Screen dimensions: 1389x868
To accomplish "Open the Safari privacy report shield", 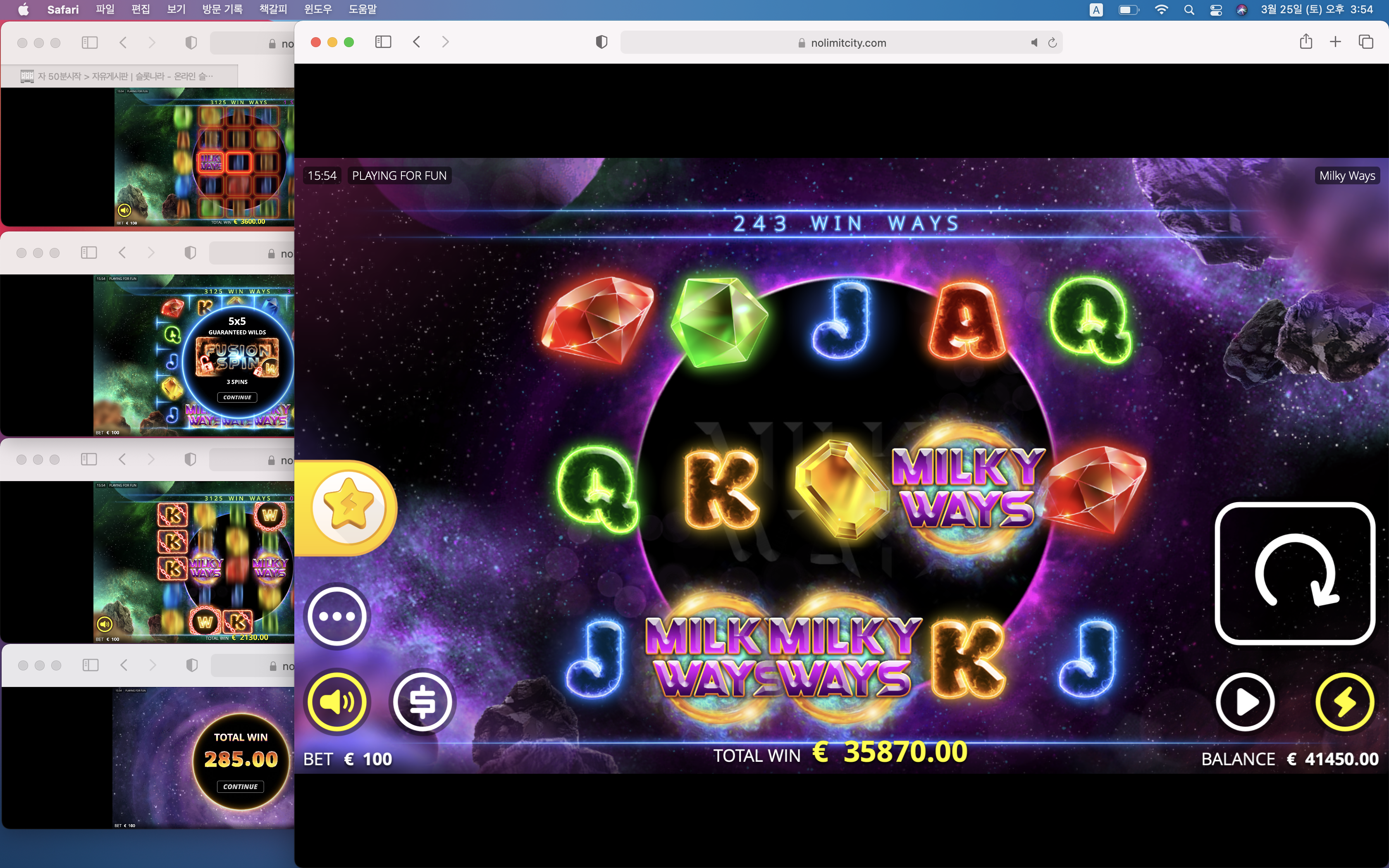I will pos(601,42).
